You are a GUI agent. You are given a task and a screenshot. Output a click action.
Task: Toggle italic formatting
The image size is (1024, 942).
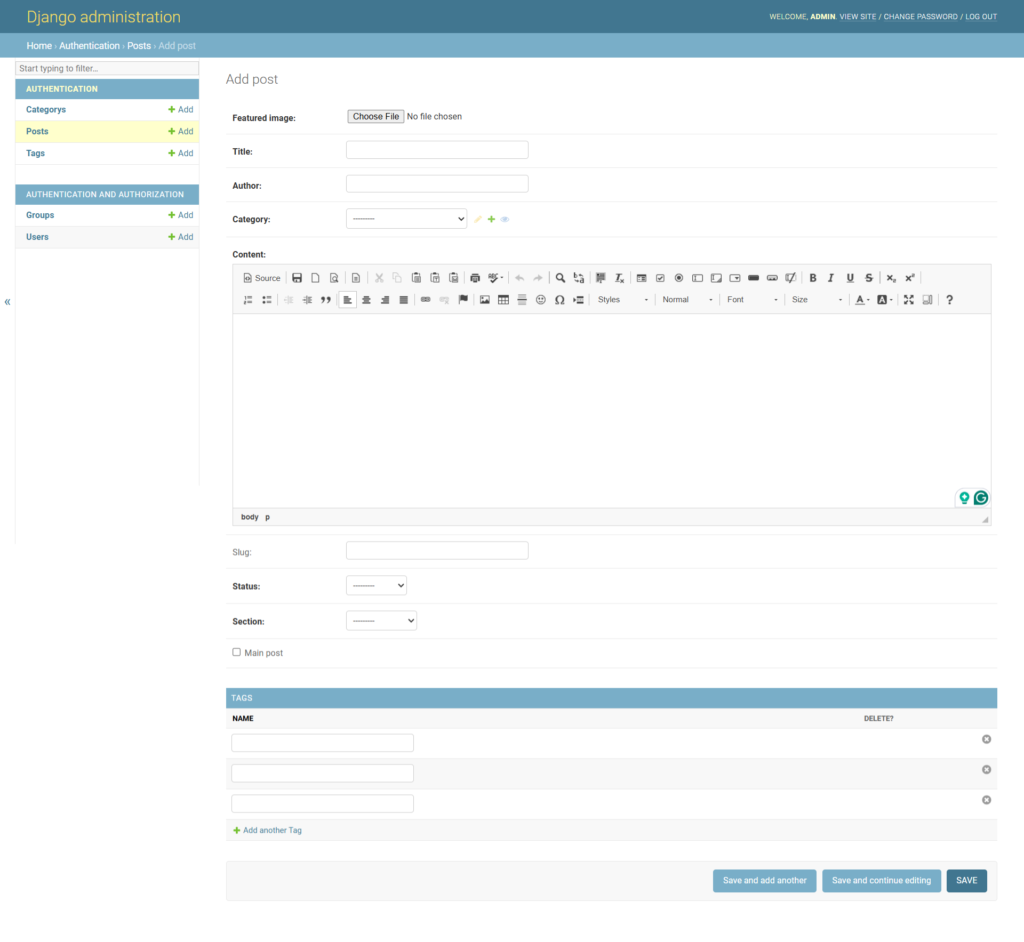831,278
